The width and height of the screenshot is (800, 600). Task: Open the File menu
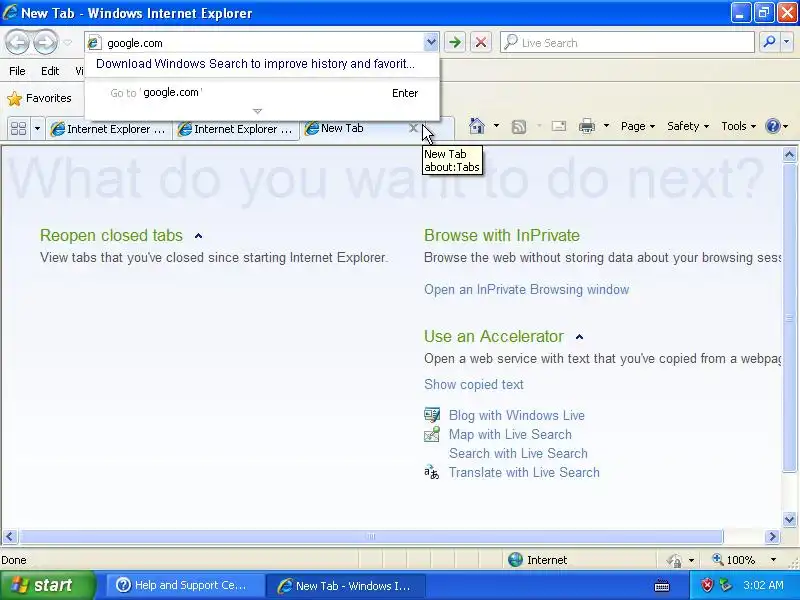pyautogui.click(x=17, y=71)
